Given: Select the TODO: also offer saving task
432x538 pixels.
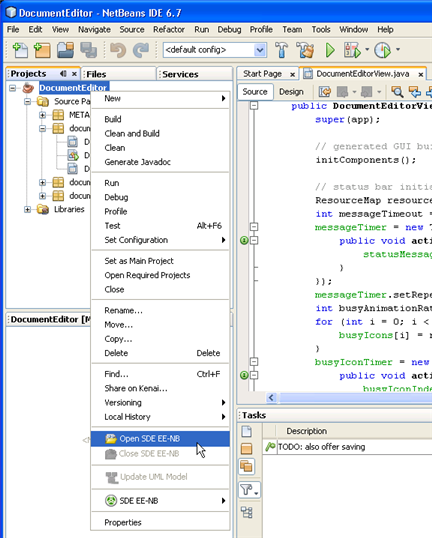Looking at the screenshot, I should [x=348, y=447].
